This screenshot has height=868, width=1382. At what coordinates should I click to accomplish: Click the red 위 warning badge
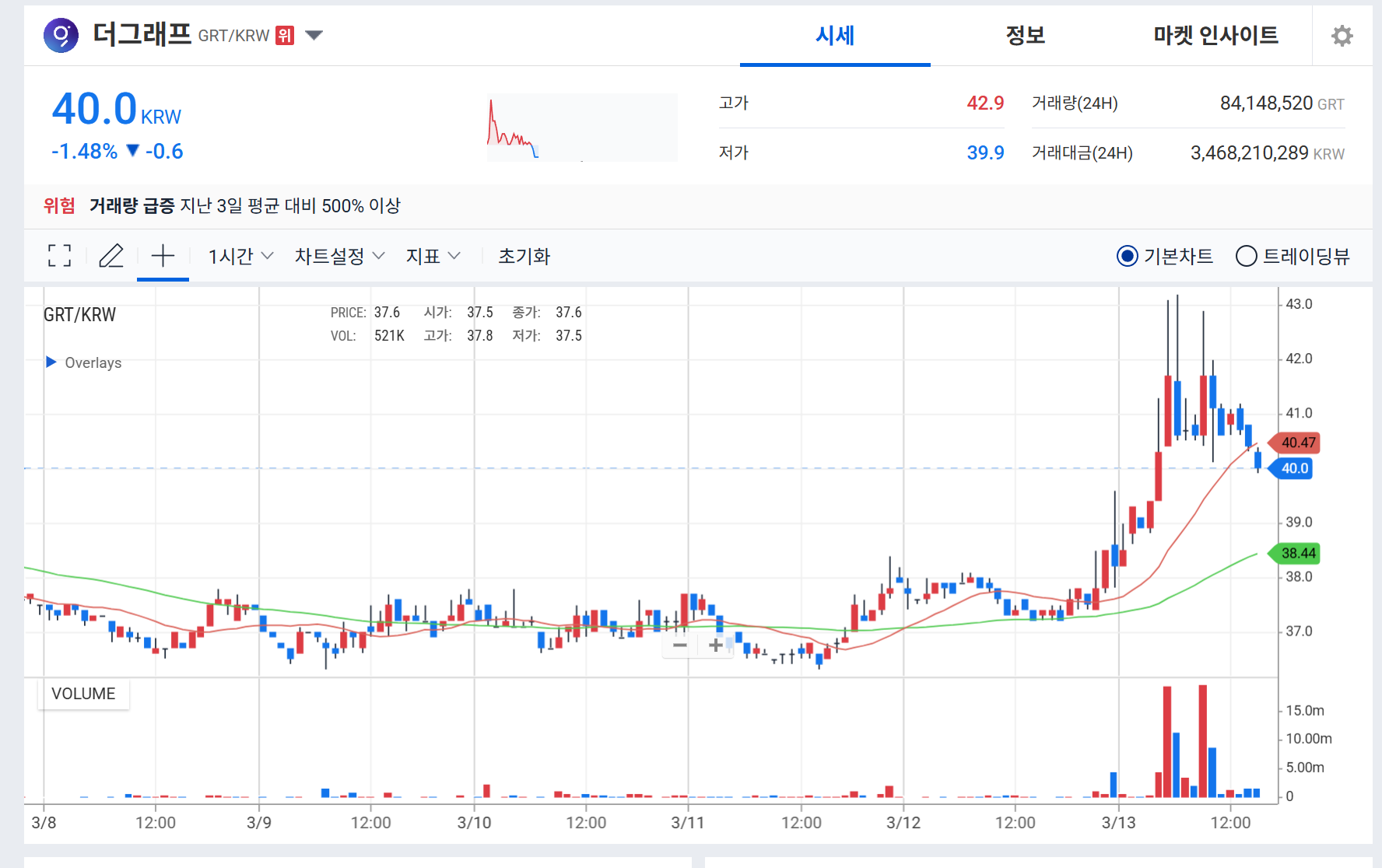point(285,36)
